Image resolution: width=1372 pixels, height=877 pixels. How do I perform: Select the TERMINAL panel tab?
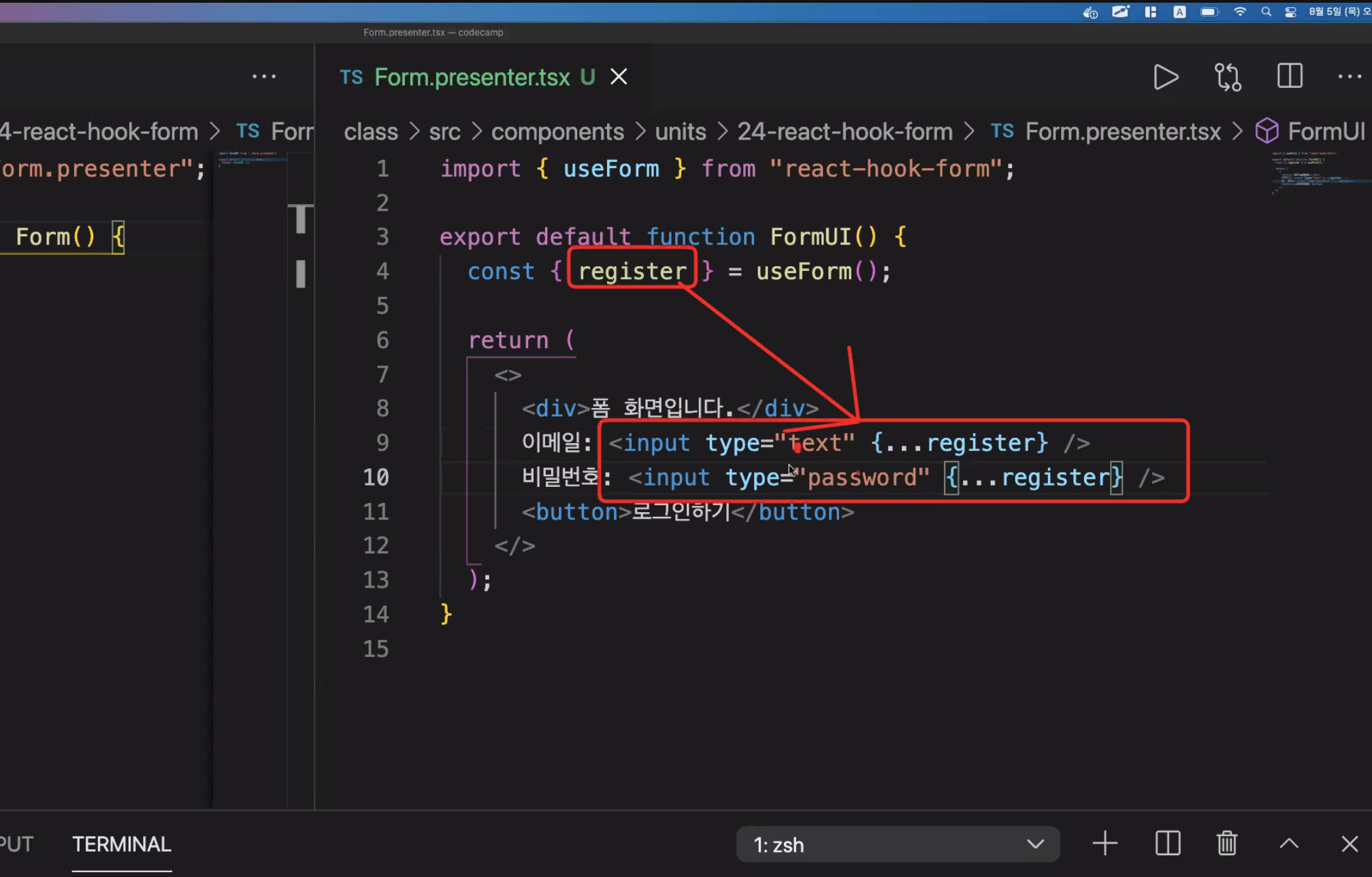point(122,844)
